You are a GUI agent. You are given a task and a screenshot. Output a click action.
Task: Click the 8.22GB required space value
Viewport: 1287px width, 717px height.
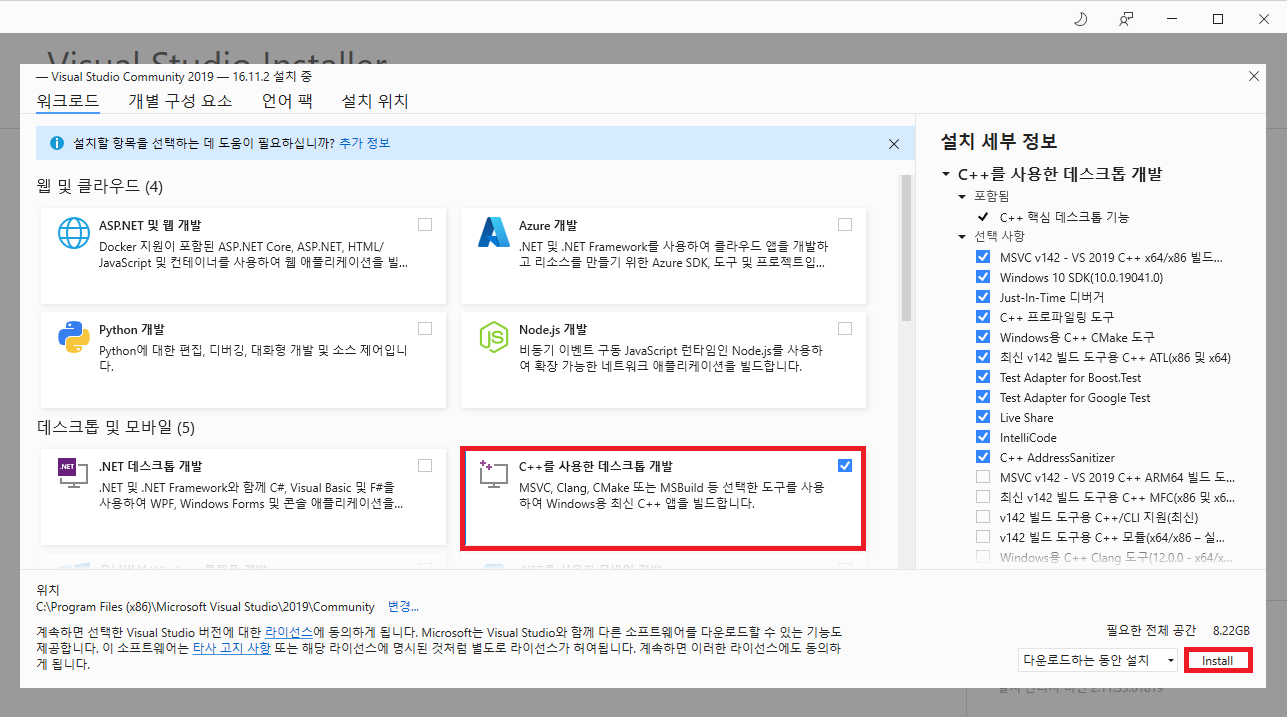[x=1231, y=631]
